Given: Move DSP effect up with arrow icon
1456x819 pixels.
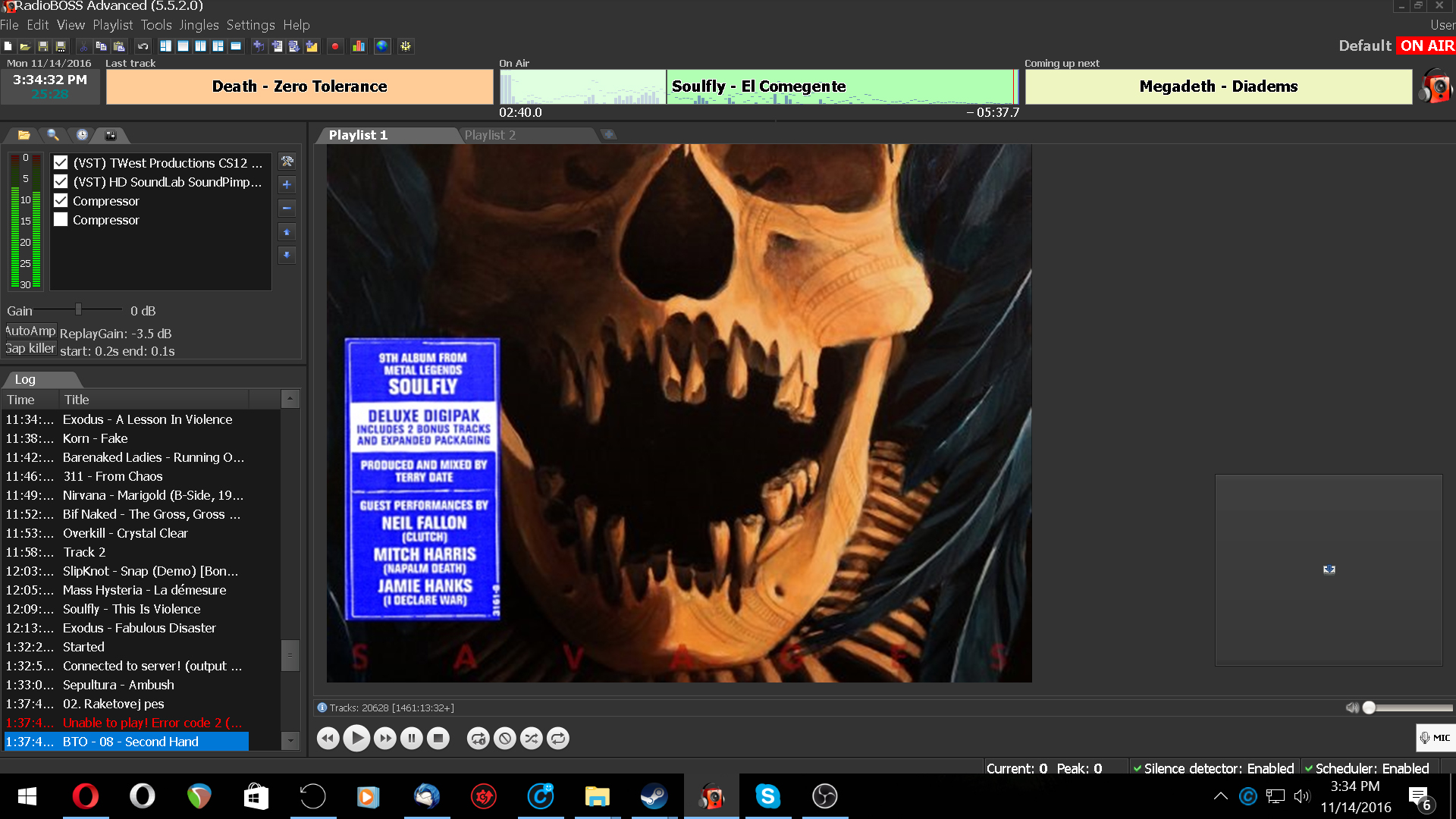Looking at the screenshot, I should click(x=287, y=232).
